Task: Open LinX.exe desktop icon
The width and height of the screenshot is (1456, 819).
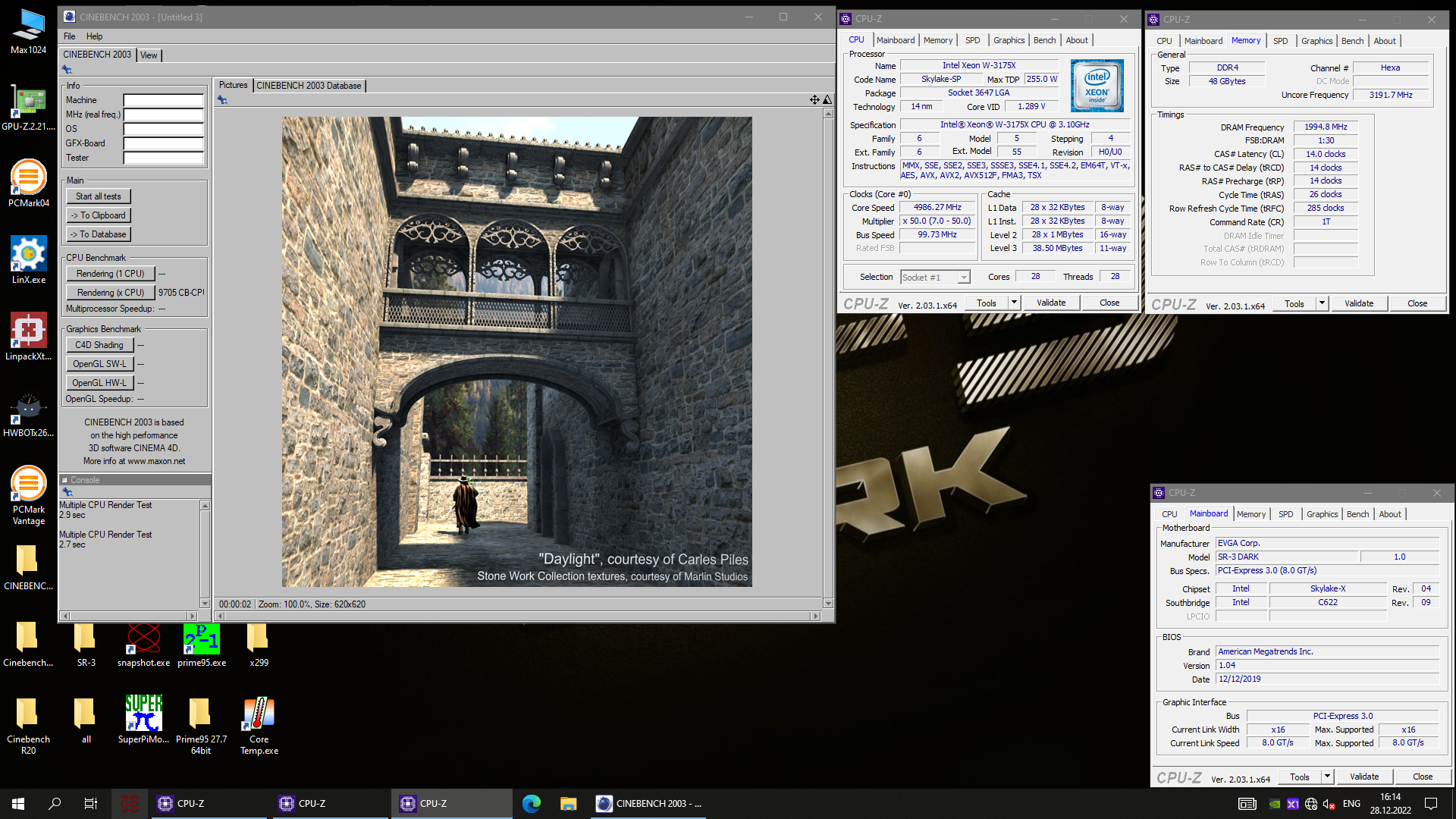Action: (28, 259)
